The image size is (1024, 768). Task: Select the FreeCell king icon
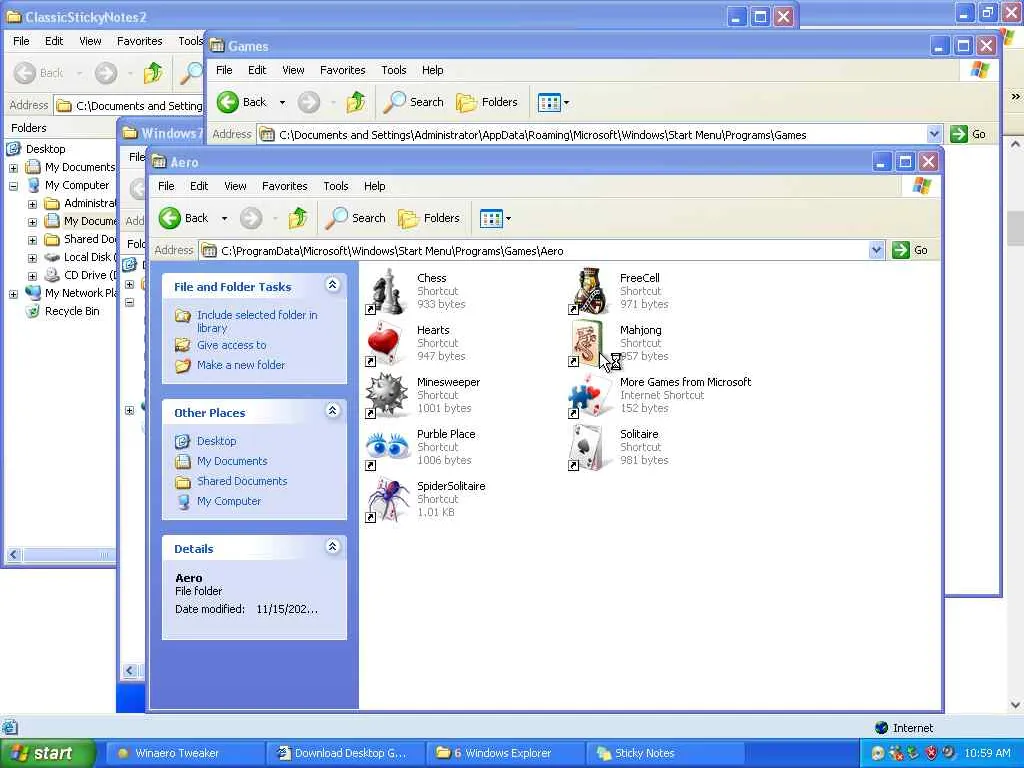tap(590, 291)
